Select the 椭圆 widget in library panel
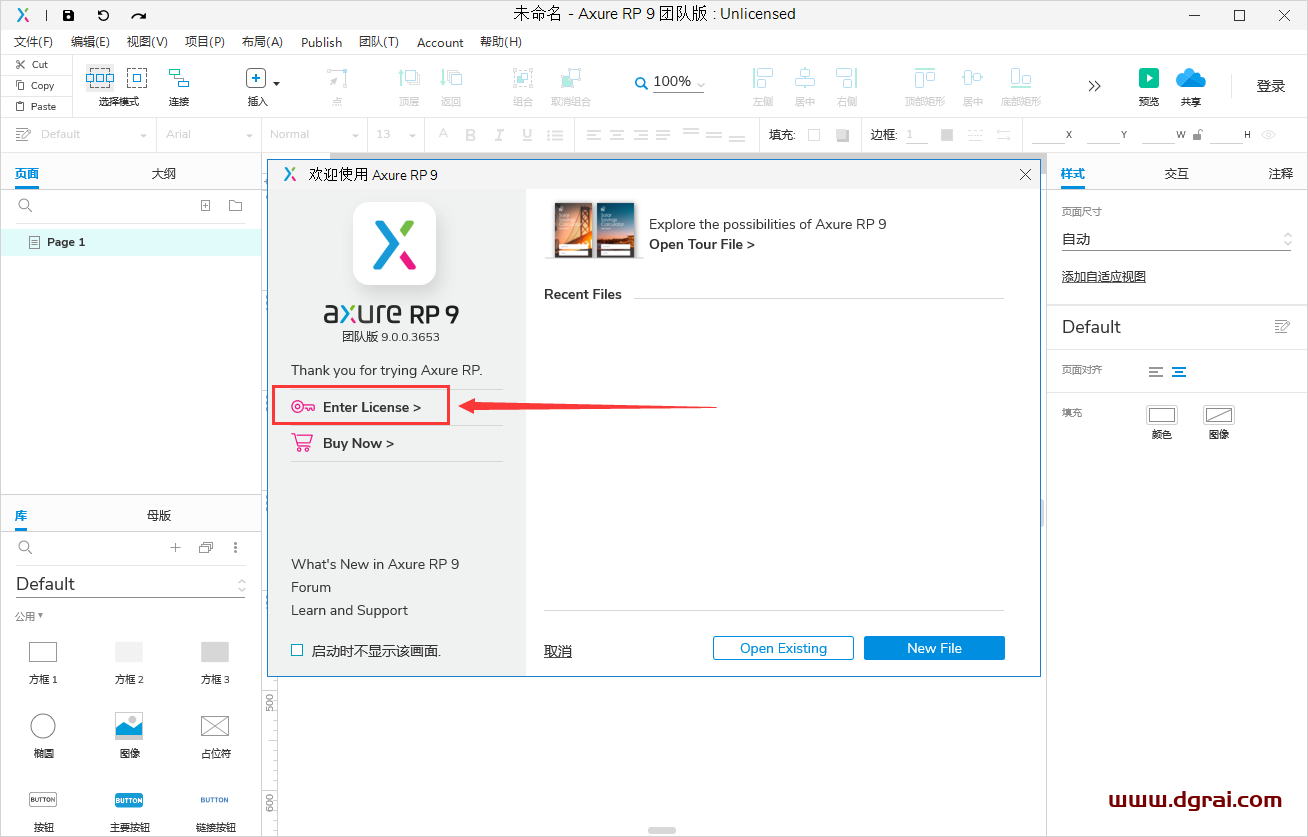The width and height of the screenshot is (1308, 837). pyautogui.click(x=43, y=725)
